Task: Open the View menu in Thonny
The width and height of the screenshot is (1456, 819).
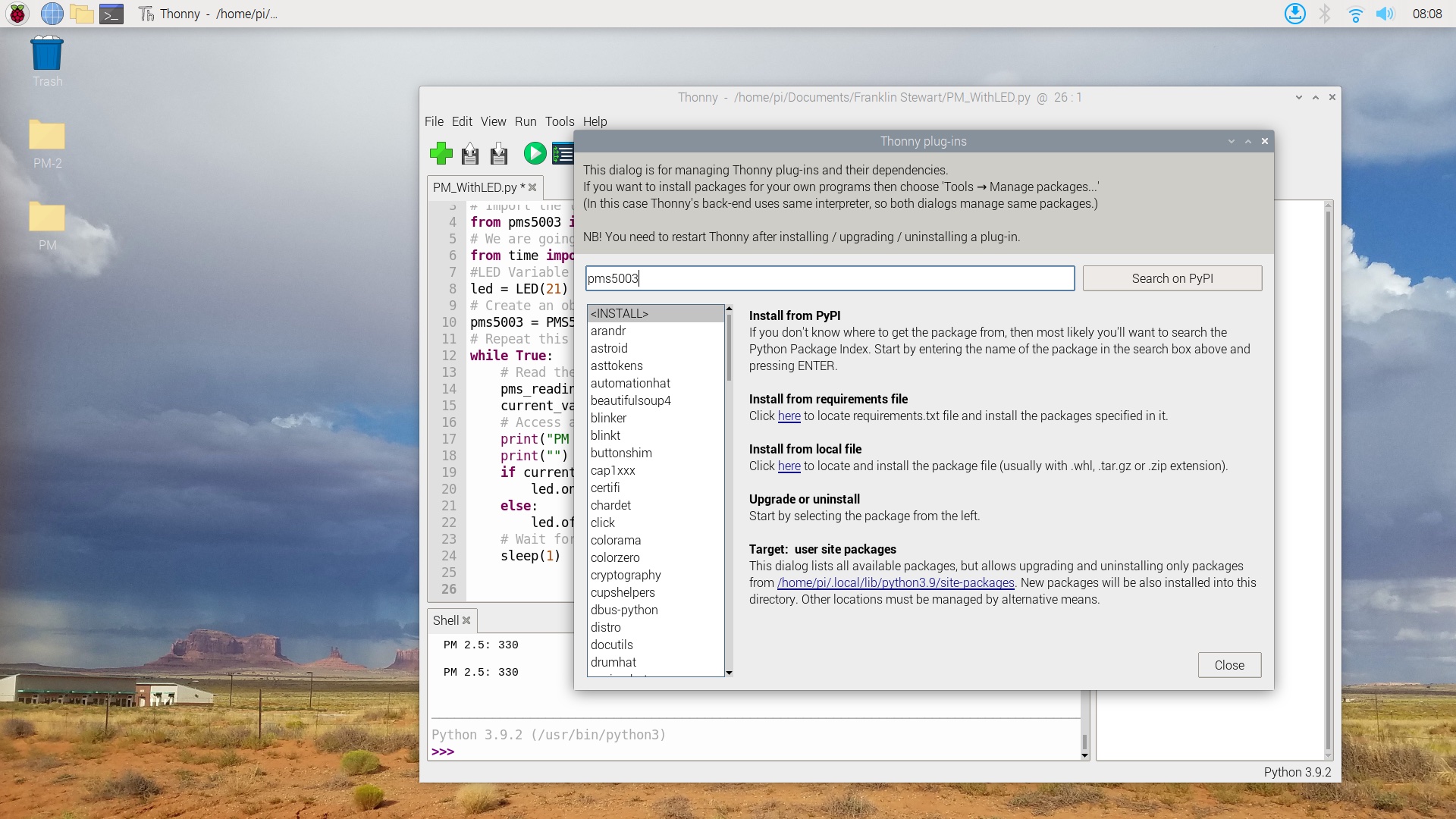Action: click(x=493, y=121)
